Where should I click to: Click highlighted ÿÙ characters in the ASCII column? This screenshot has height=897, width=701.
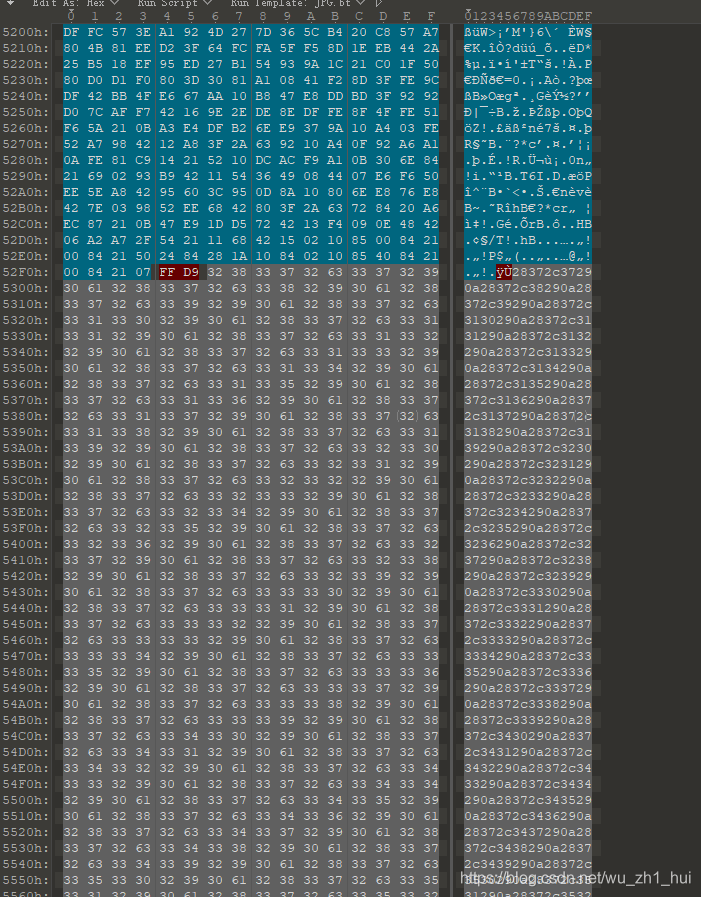(504, 272)
